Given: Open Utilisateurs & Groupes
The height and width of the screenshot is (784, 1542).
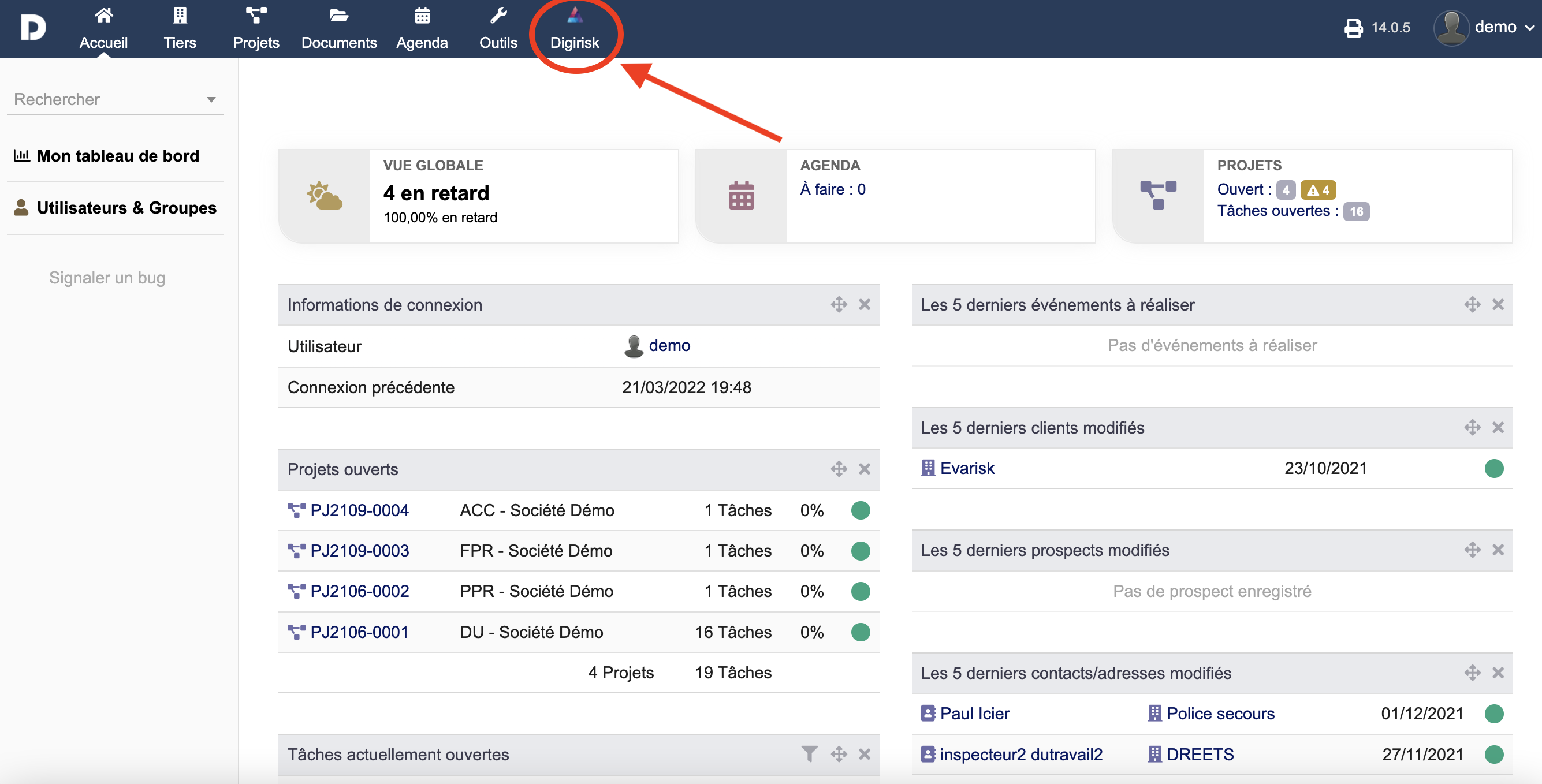Looking at the screenshot, I should (115, 208).
